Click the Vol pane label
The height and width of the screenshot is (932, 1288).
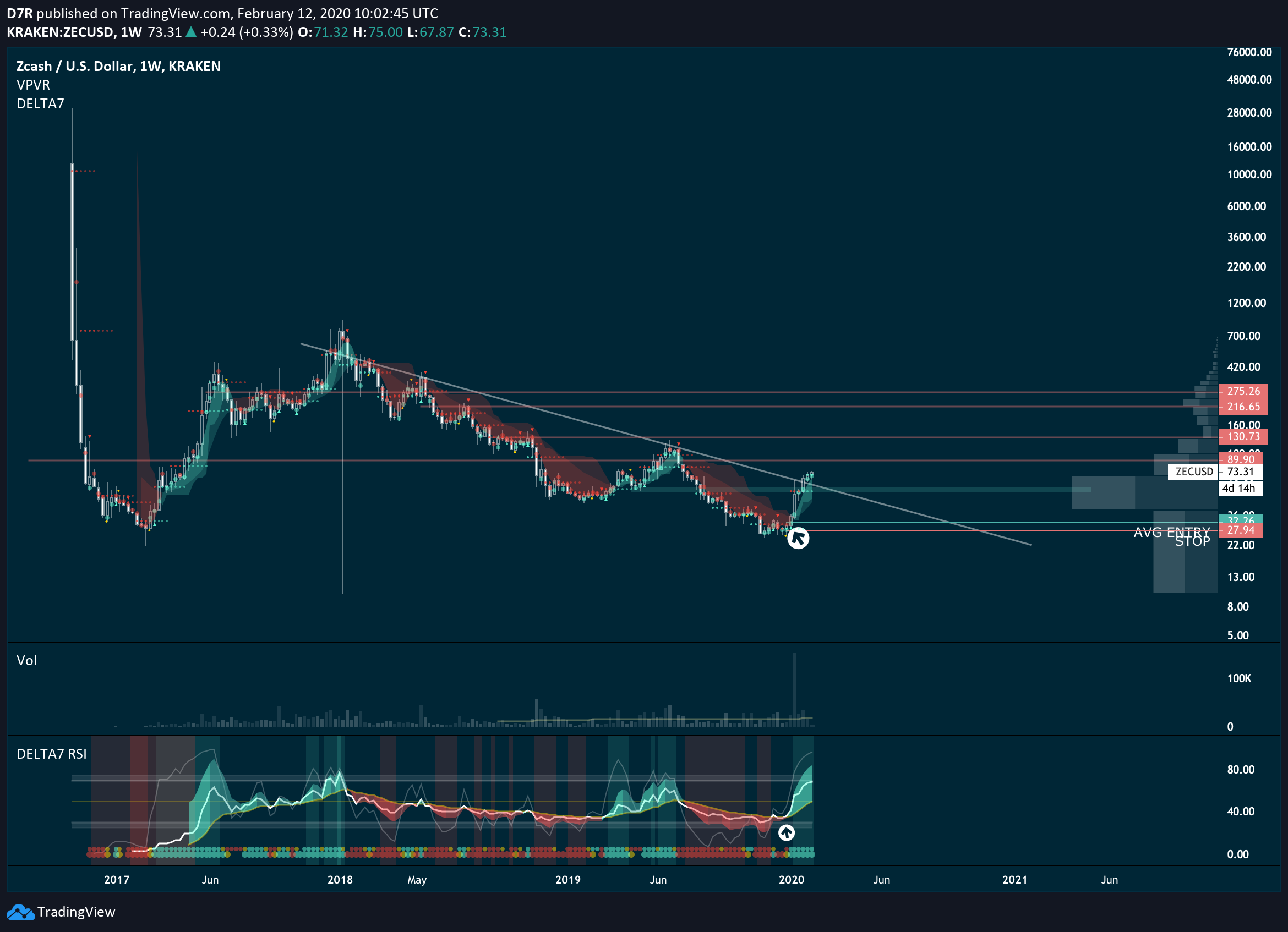click(x=26, y=660)
